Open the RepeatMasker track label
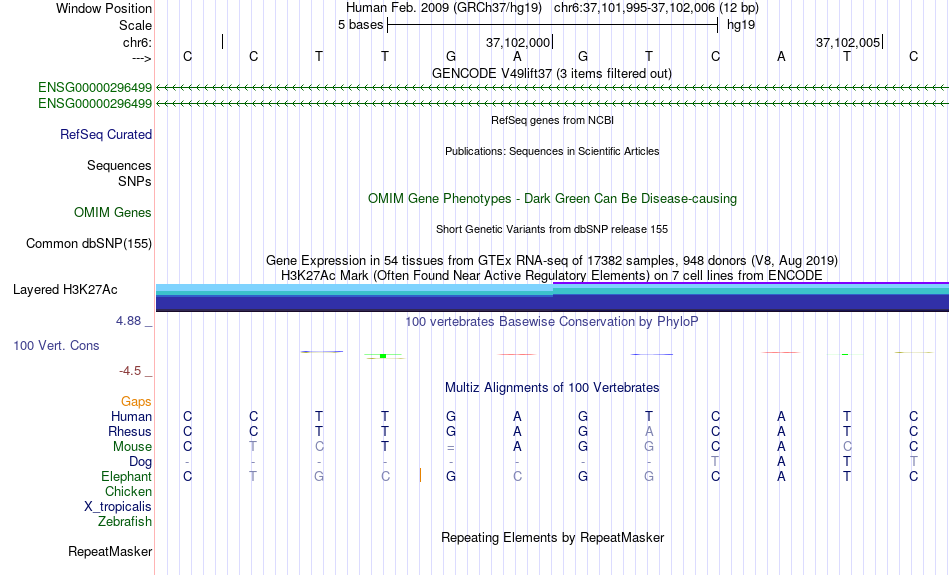 pyautogui.click(x=110, y=551)
